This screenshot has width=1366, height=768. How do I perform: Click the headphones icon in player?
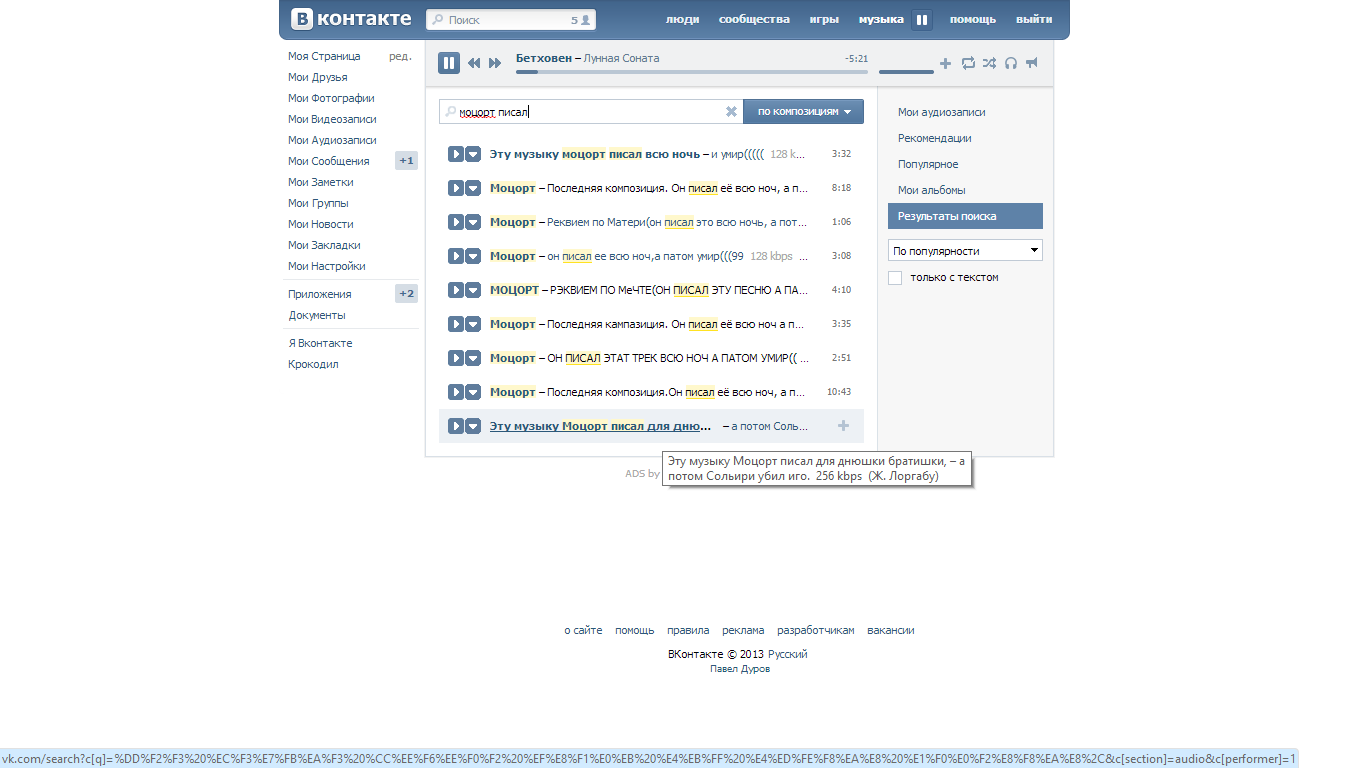click(1011, 63)
